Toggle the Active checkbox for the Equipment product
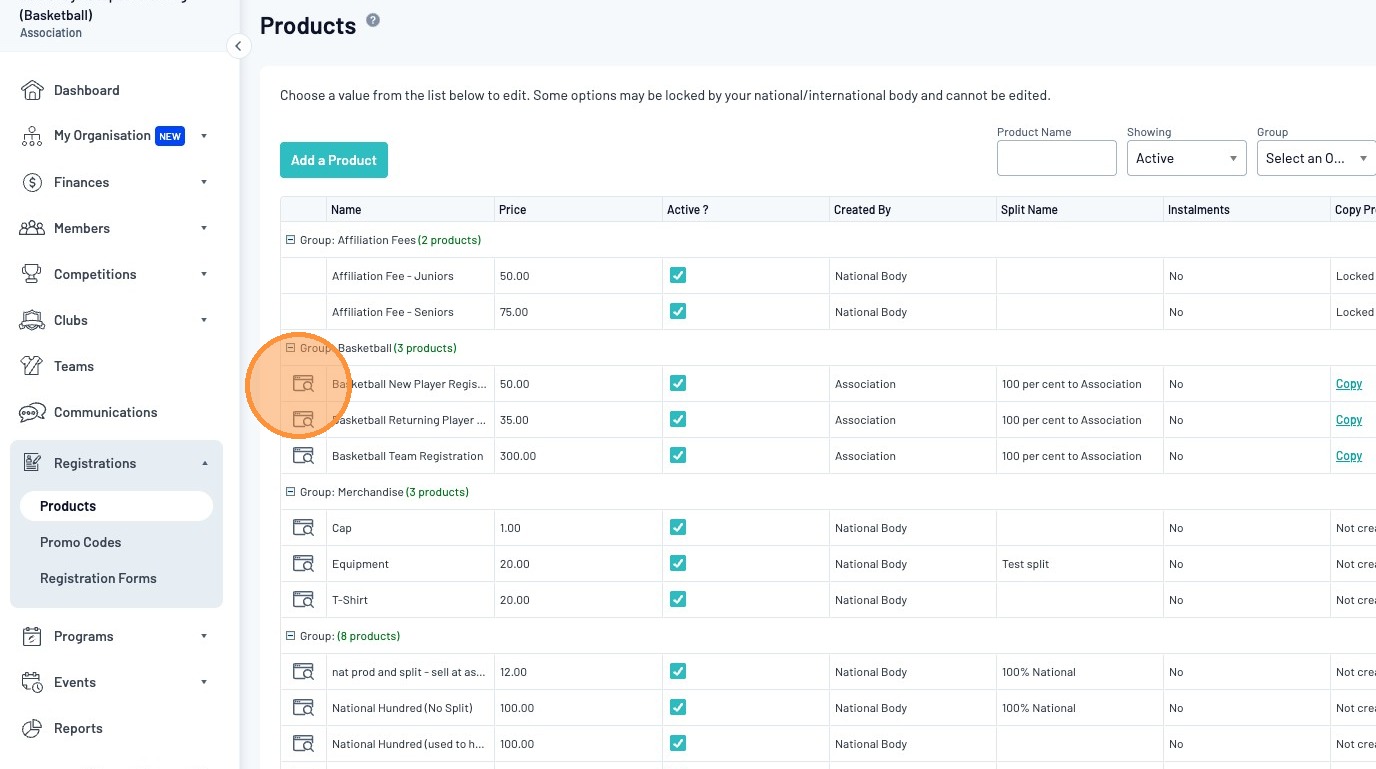1376x769 pixels. click(678, 564)
